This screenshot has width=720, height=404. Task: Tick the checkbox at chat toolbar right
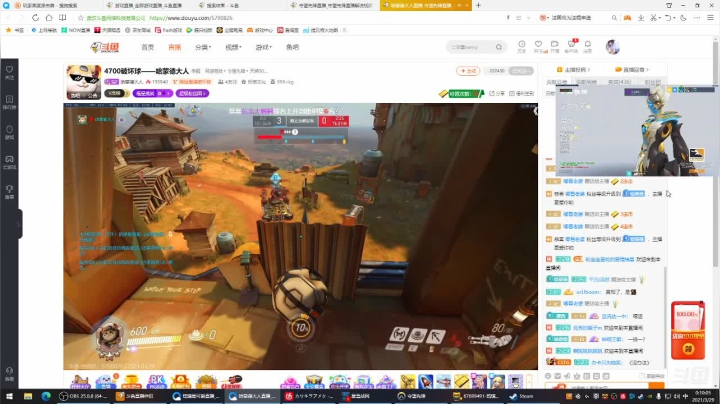[642, 376]
